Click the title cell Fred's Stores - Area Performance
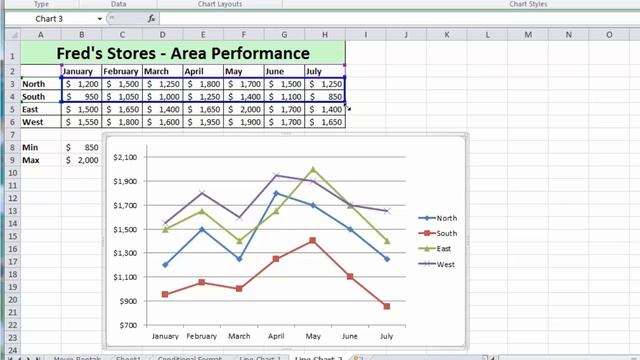This screenshot has height=360, width=640. [x=183, y=53]
